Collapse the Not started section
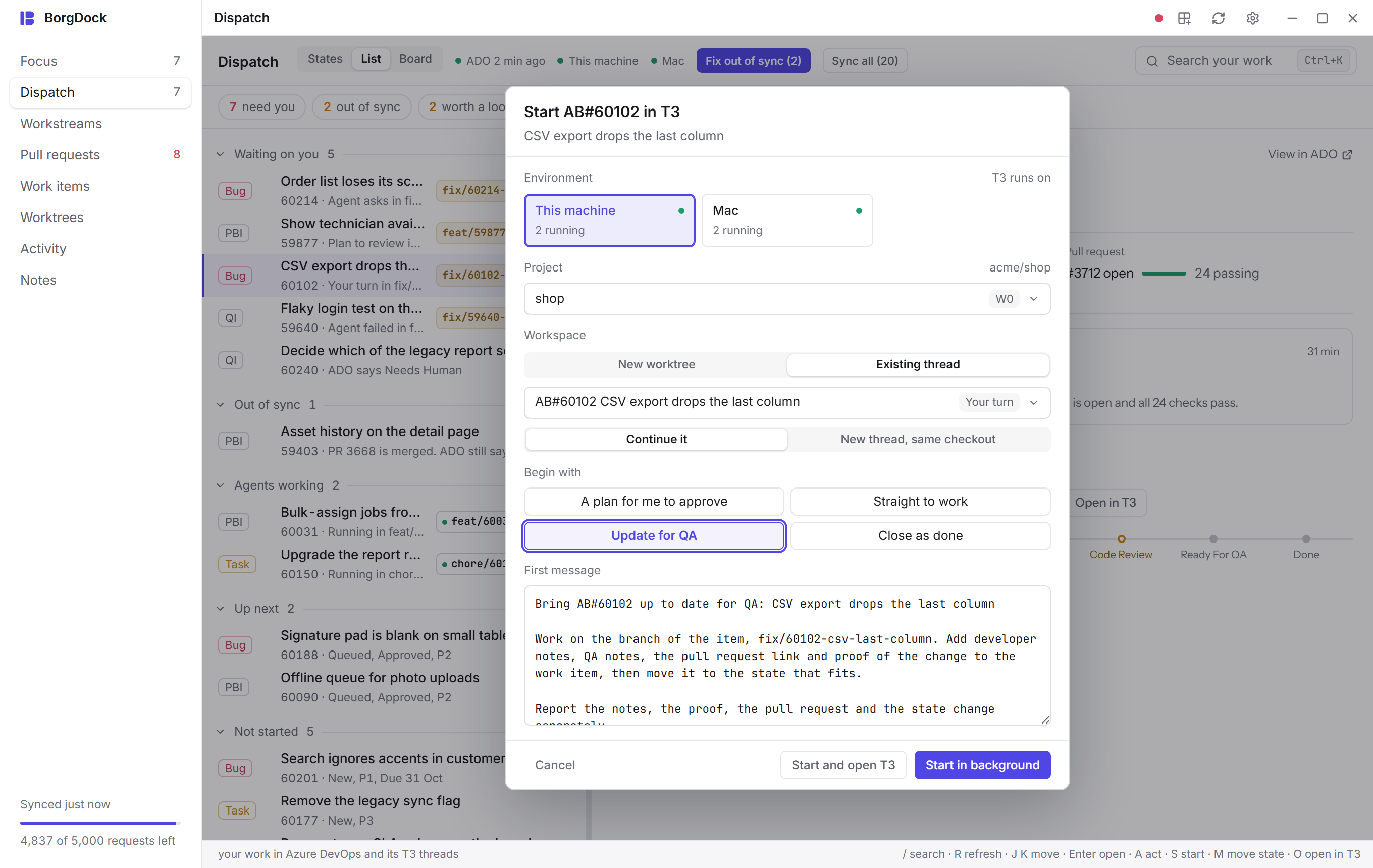 click(220, 732)
